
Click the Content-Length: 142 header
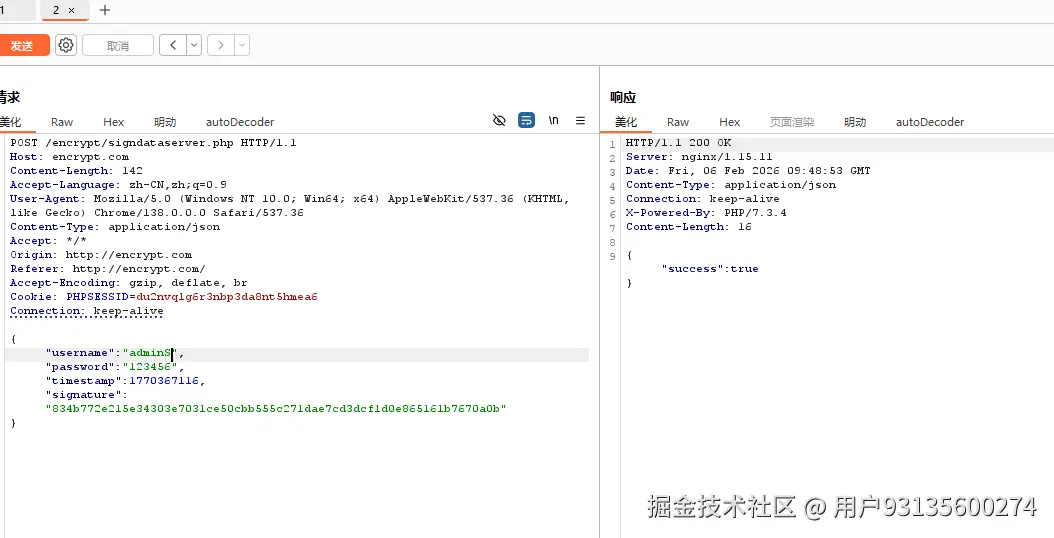pos(76,171)
